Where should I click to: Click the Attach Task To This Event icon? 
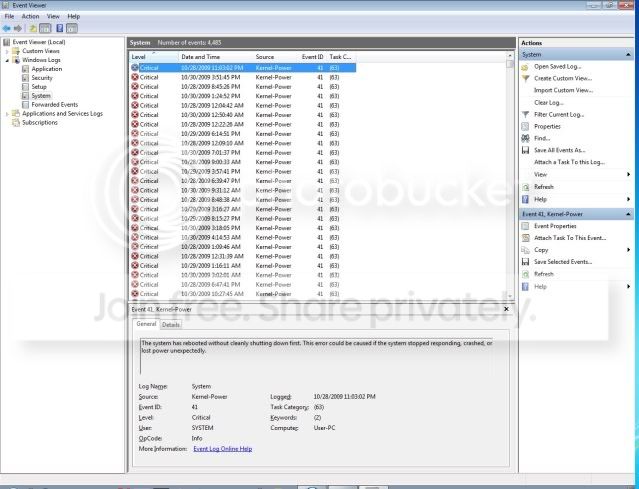(x=525, y=238)
